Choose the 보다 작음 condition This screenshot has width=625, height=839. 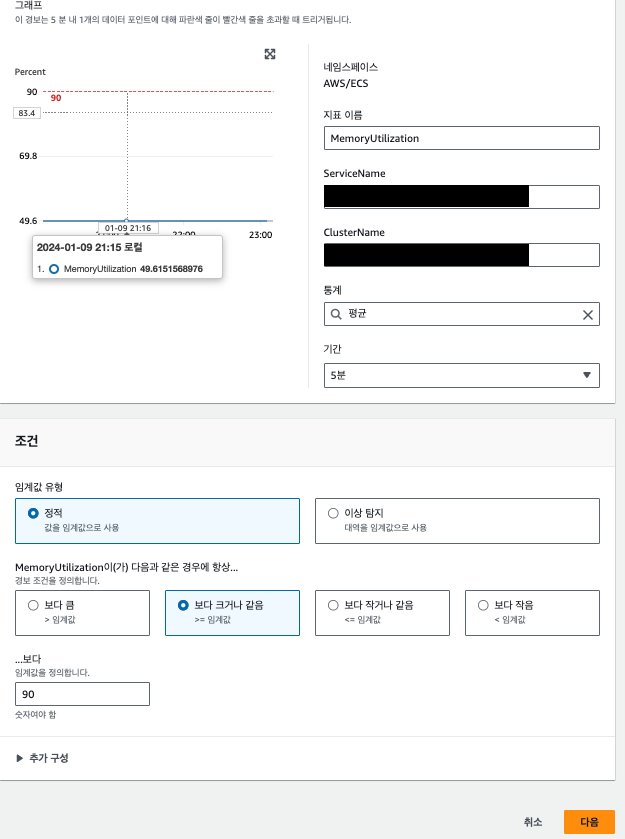pos(532,613)
